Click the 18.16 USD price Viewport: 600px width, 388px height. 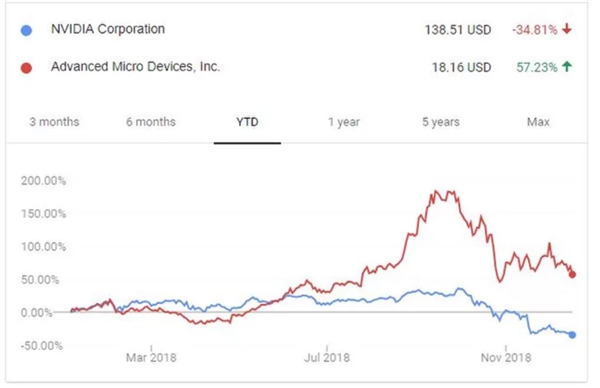pos(461,67)
